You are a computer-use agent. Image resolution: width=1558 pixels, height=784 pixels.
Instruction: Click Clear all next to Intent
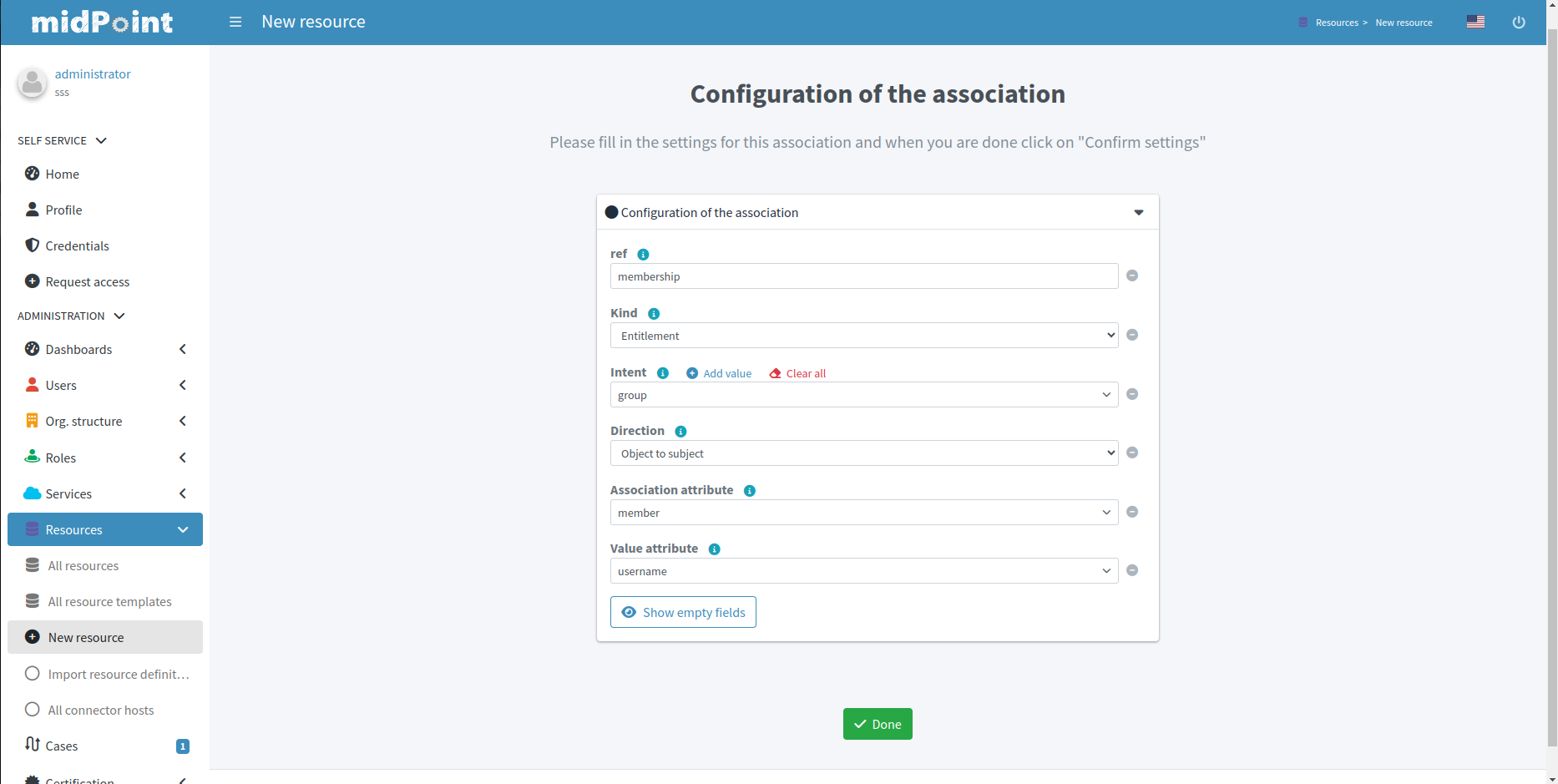(x=797, y=373)
